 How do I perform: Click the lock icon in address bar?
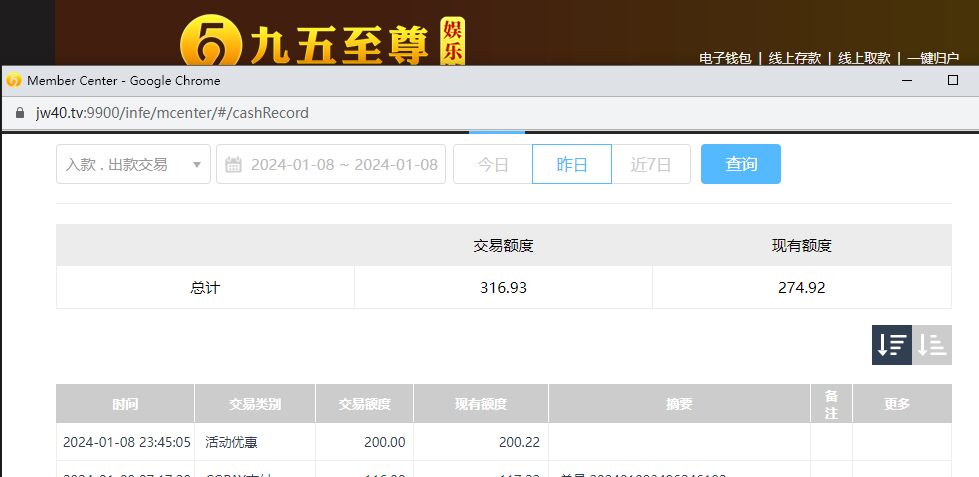(20, 113)
